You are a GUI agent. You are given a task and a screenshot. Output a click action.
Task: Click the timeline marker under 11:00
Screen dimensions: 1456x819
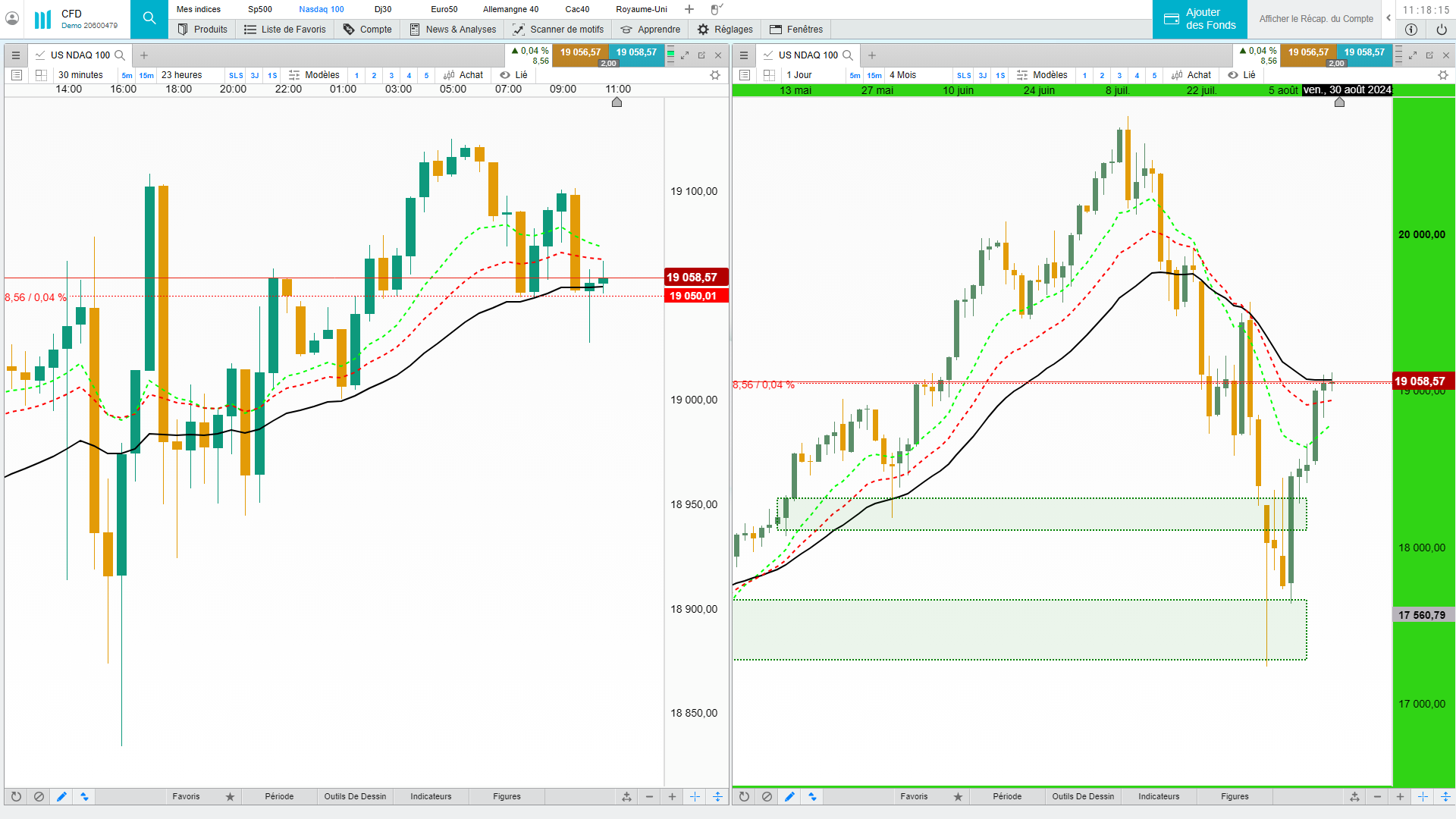pos(617,102)
